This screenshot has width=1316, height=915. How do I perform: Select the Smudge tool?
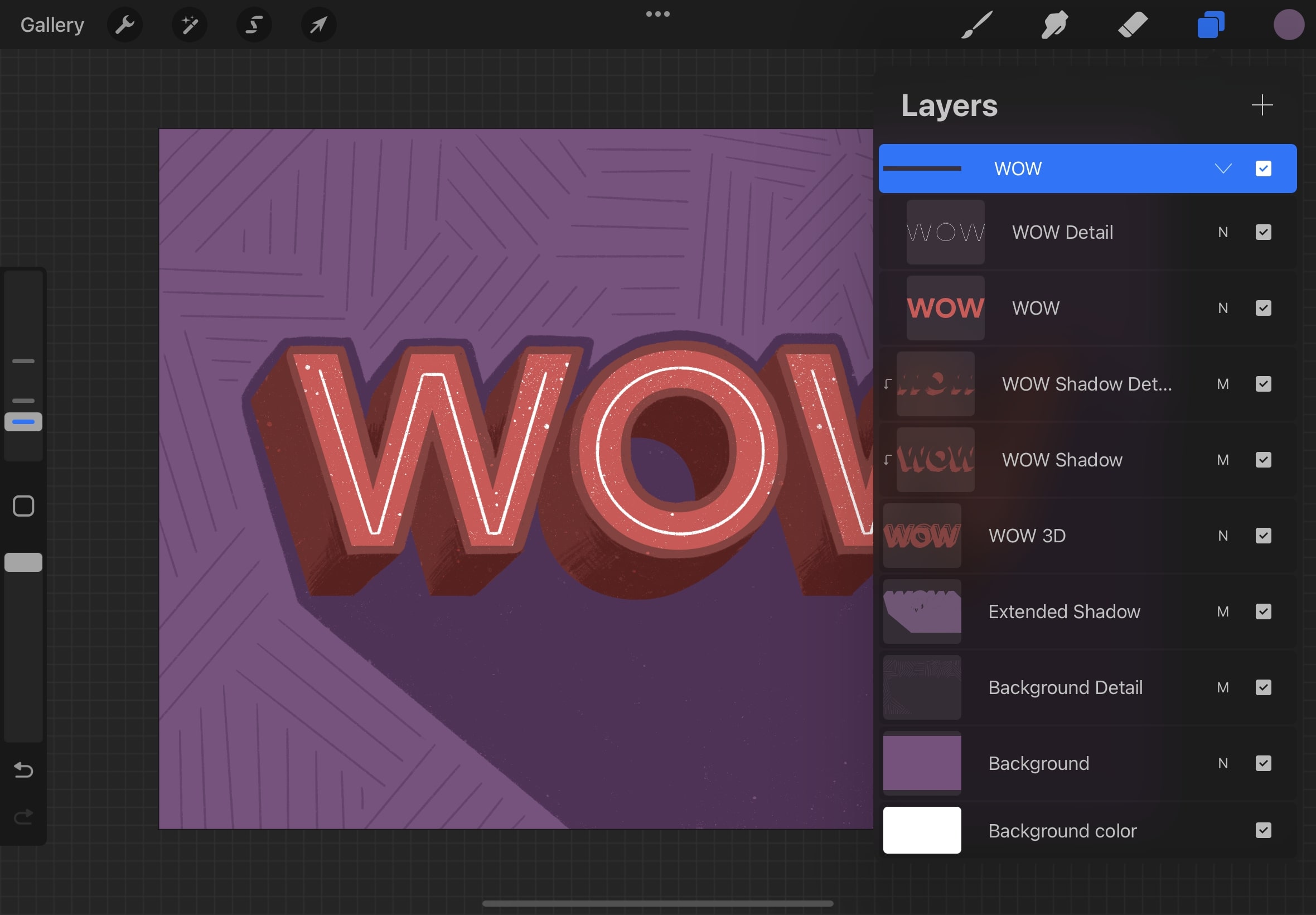tap(1054, 24)
